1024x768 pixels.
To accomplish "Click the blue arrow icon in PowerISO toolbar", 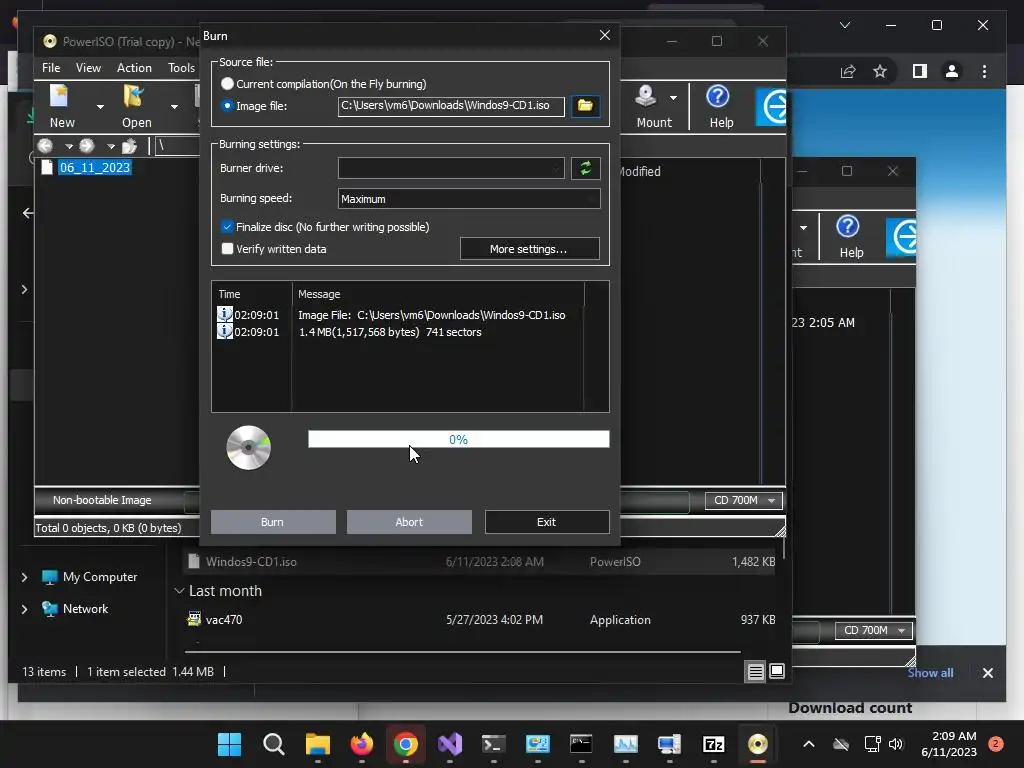I will coord(771,106).
